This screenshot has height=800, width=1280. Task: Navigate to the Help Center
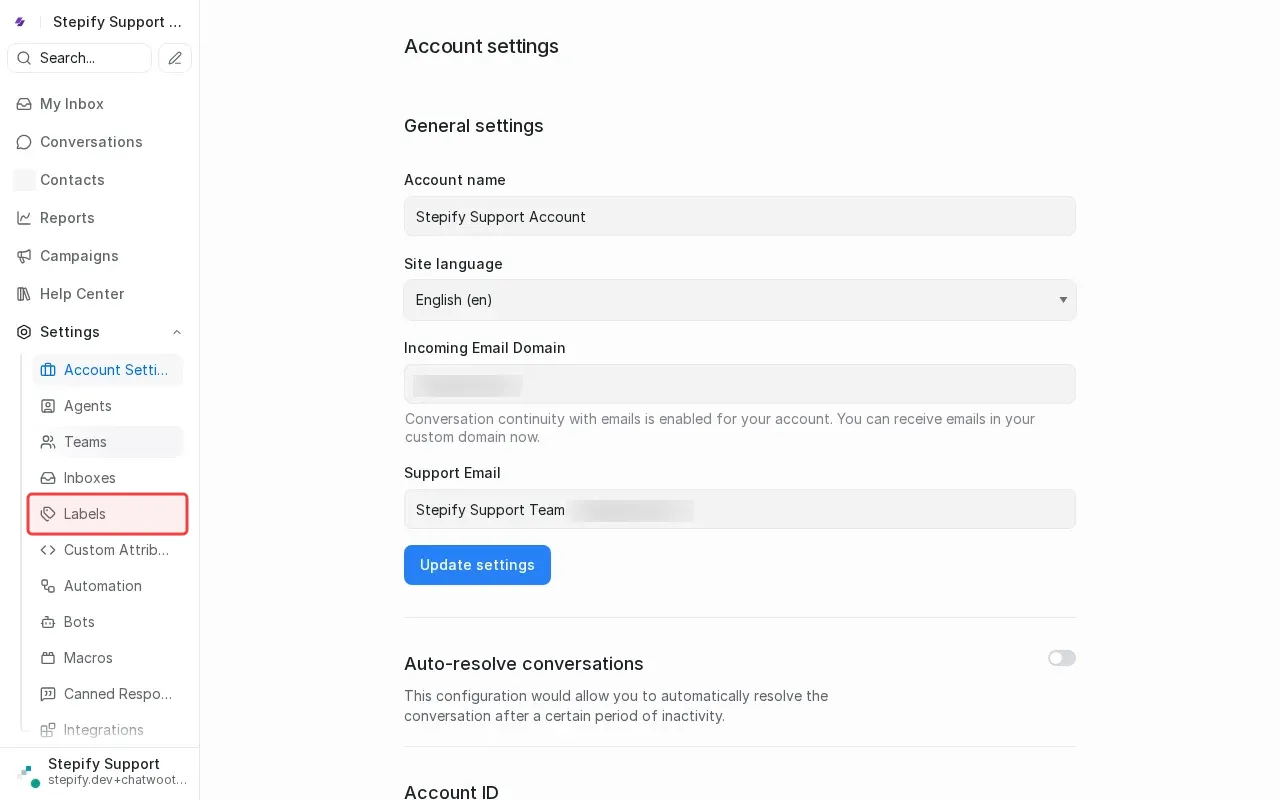[x=81, y=294]
